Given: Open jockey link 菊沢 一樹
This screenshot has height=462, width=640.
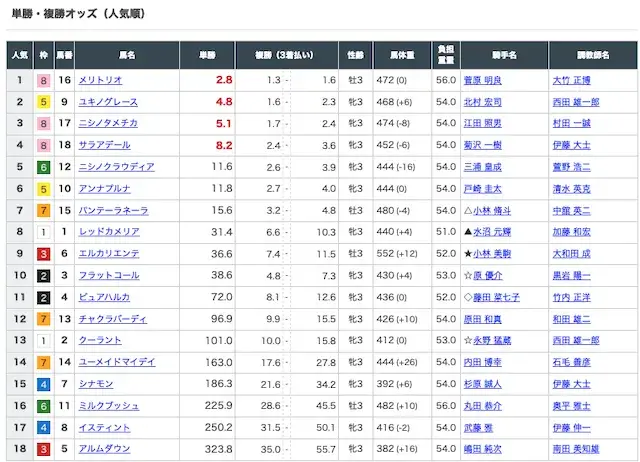Looking at the screenshot, I should click(482, 145).
